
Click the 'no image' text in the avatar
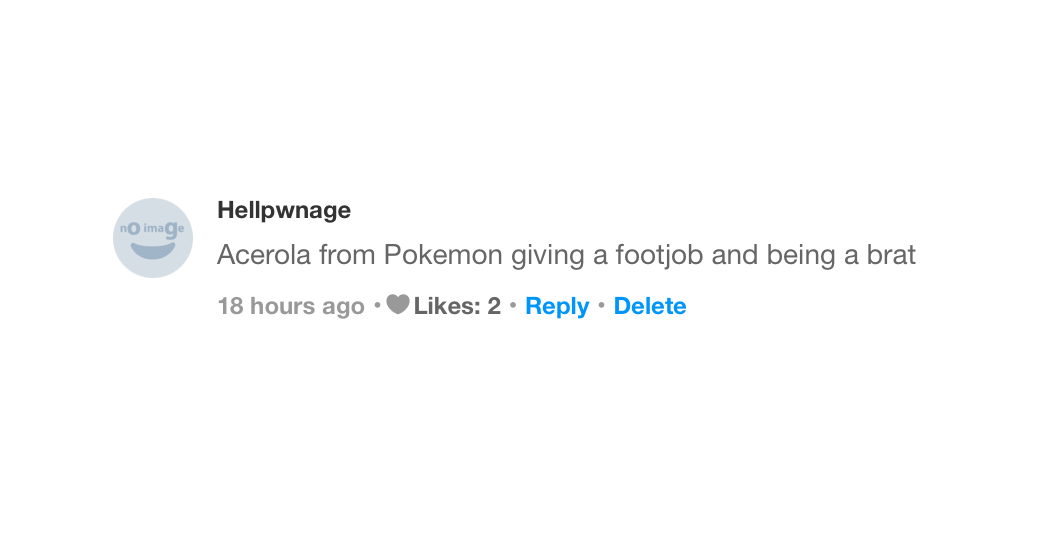pos(153,229)
